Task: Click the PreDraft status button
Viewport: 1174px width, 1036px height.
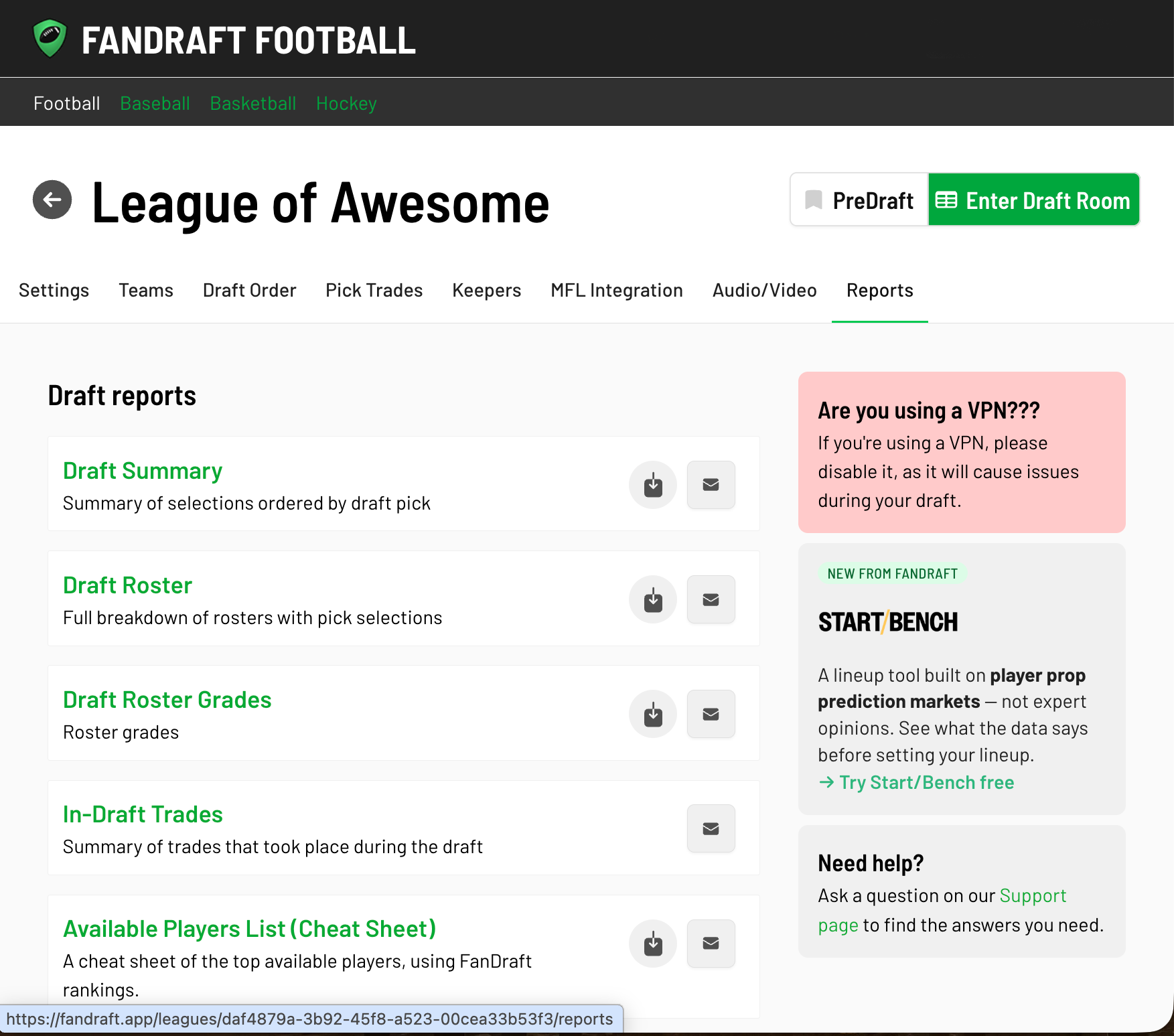Action: tap(860, 200)
